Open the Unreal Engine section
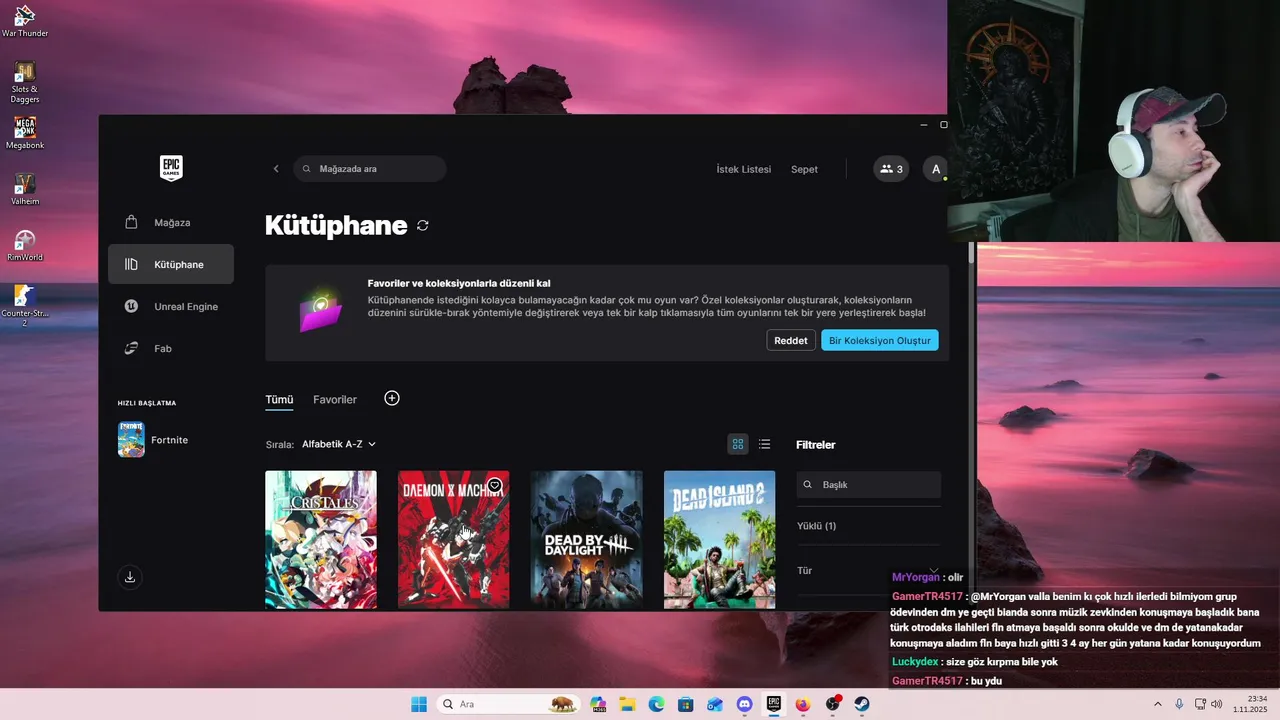The width and height of the screenshot is (1280, 720). coord(171,306)
